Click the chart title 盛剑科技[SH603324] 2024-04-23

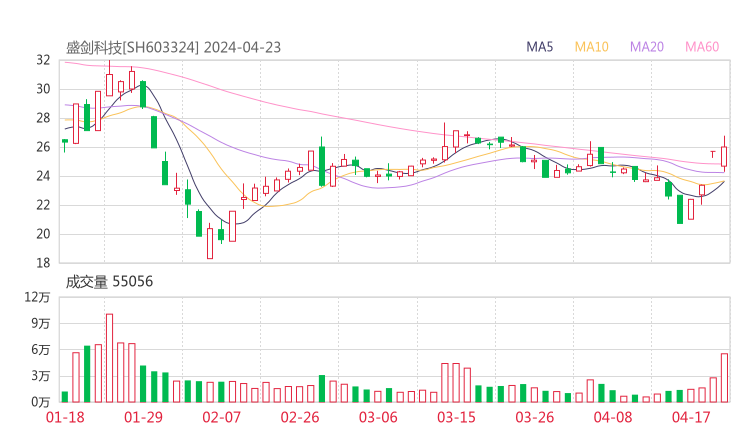pyautogui.click(x=173, y=47)
